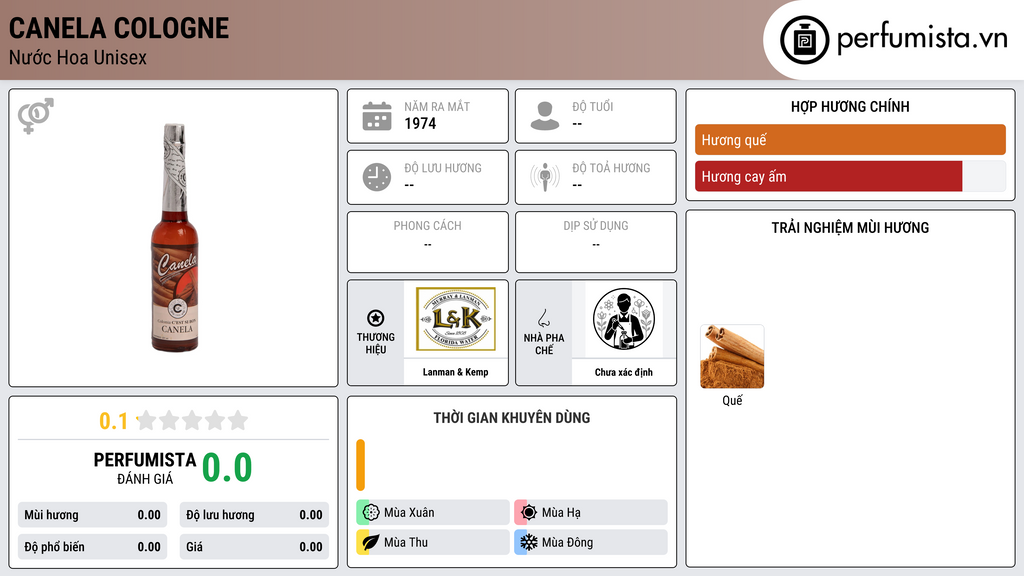Select the Mùa Đông season tag
The height and width of the screenshot is (576, 1024).
pos(590,542)
